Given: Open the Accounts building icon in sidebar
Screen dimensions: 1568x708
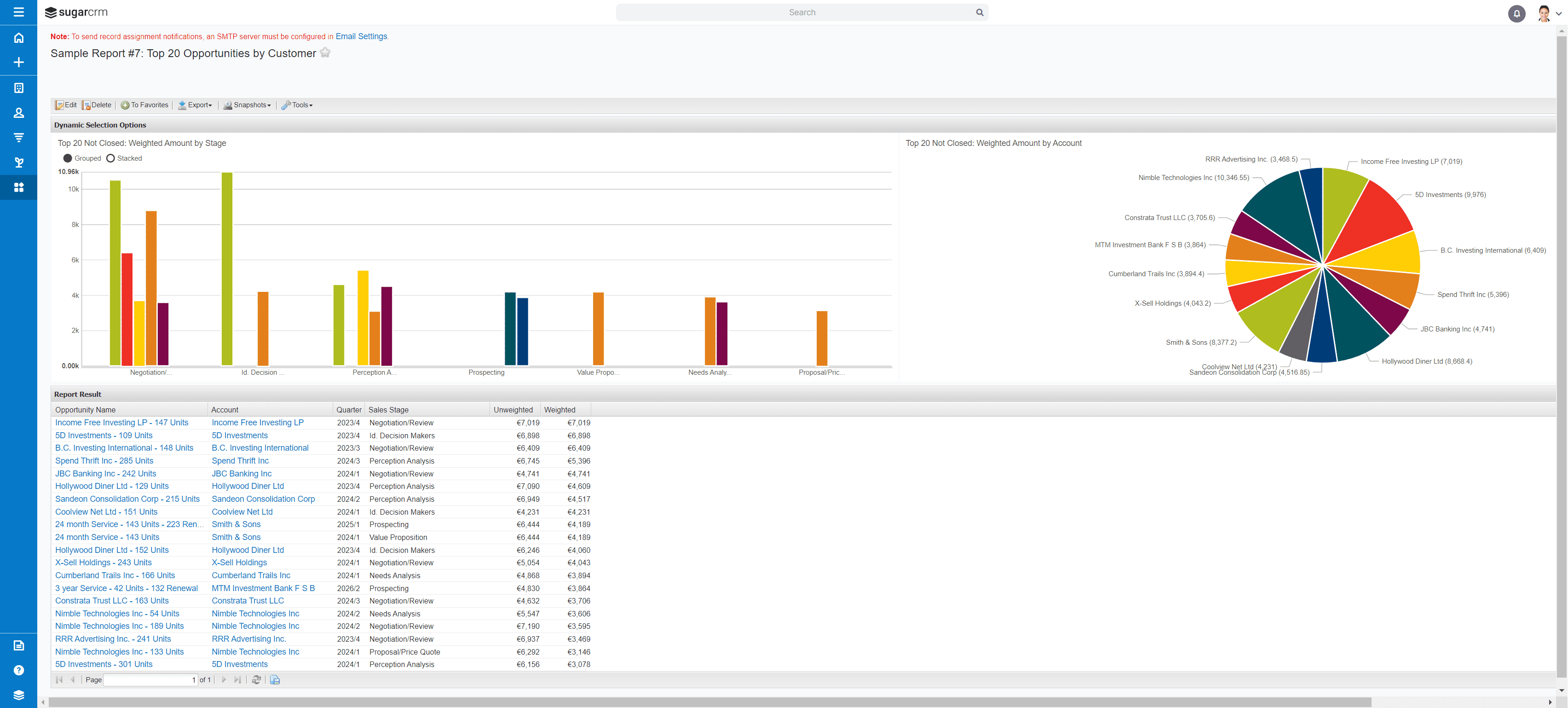Looking at the screenshot, I should coord(18,87).
